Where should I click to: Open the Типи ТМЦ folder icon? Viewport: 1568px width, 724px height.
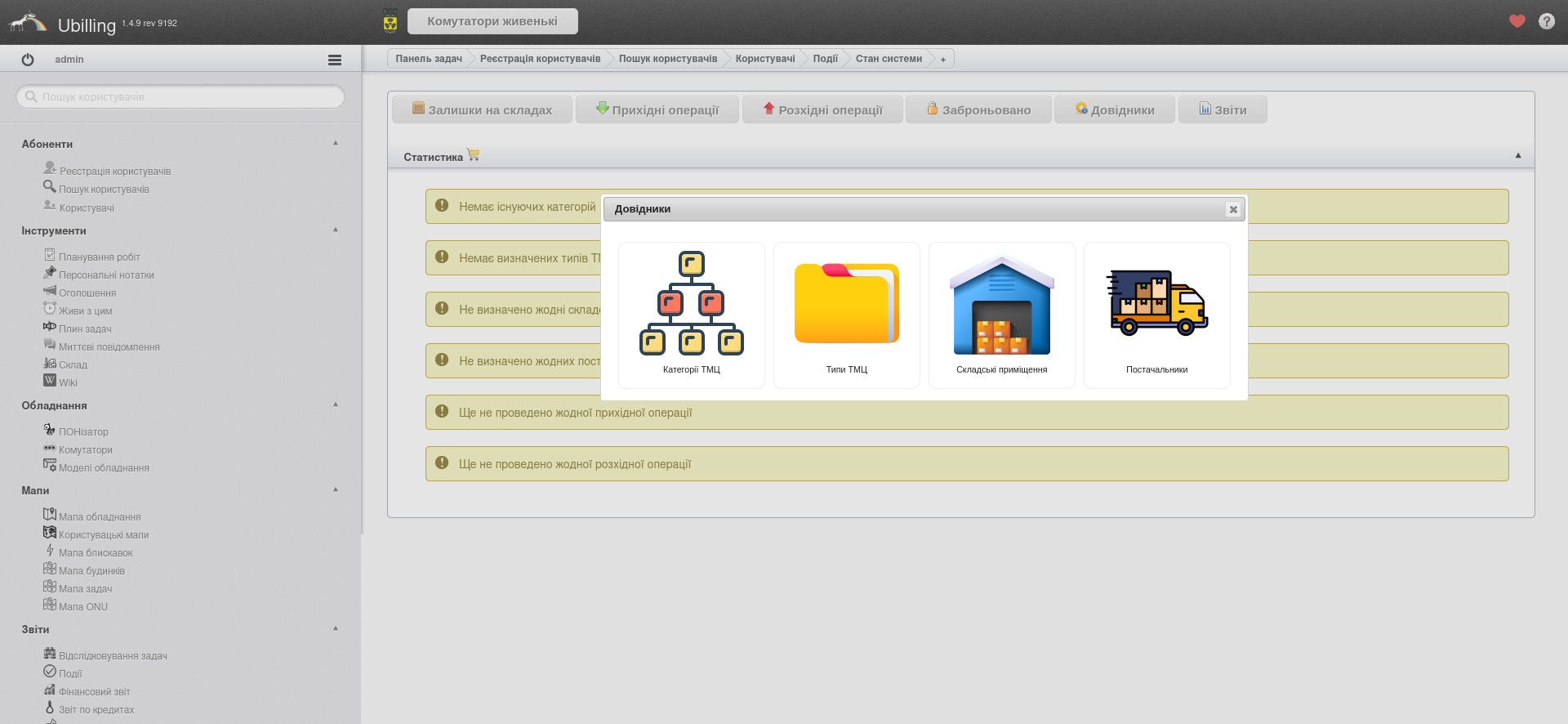click(846, 303)
